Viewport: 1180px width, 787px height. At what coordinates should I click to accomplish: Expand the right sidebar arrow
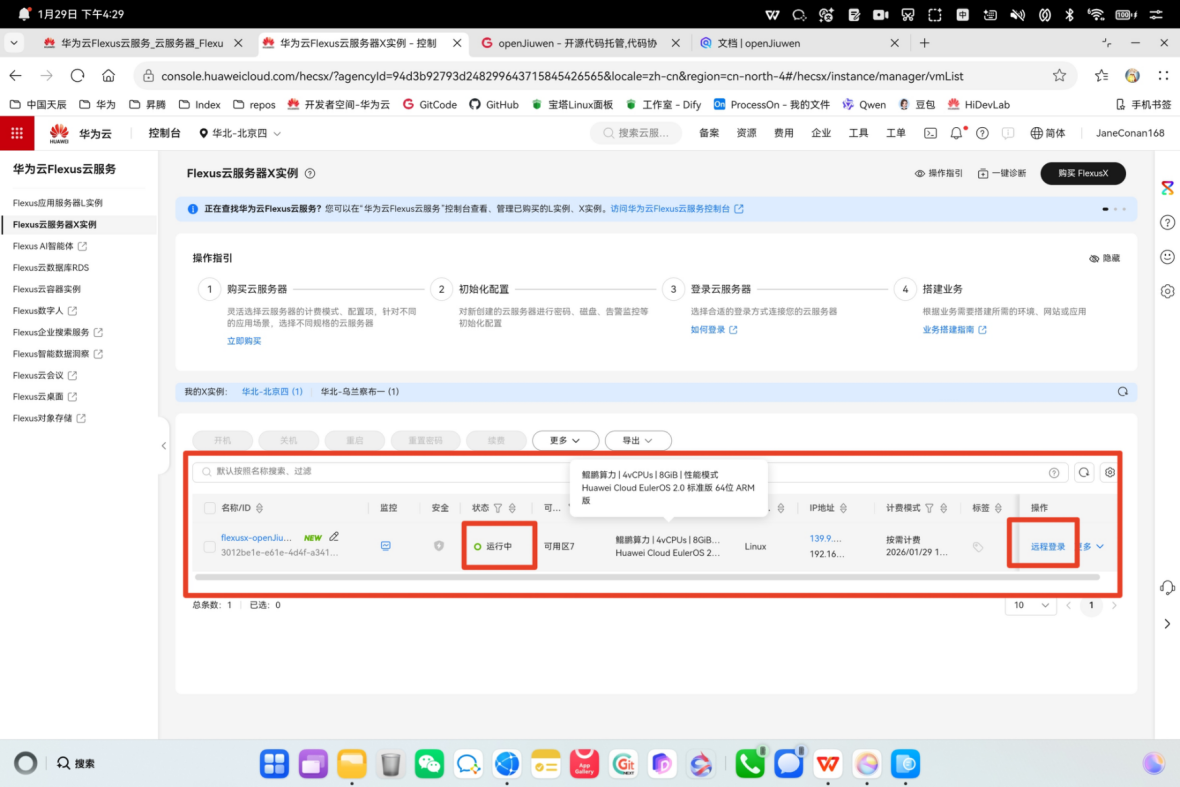coord(1167,624)
